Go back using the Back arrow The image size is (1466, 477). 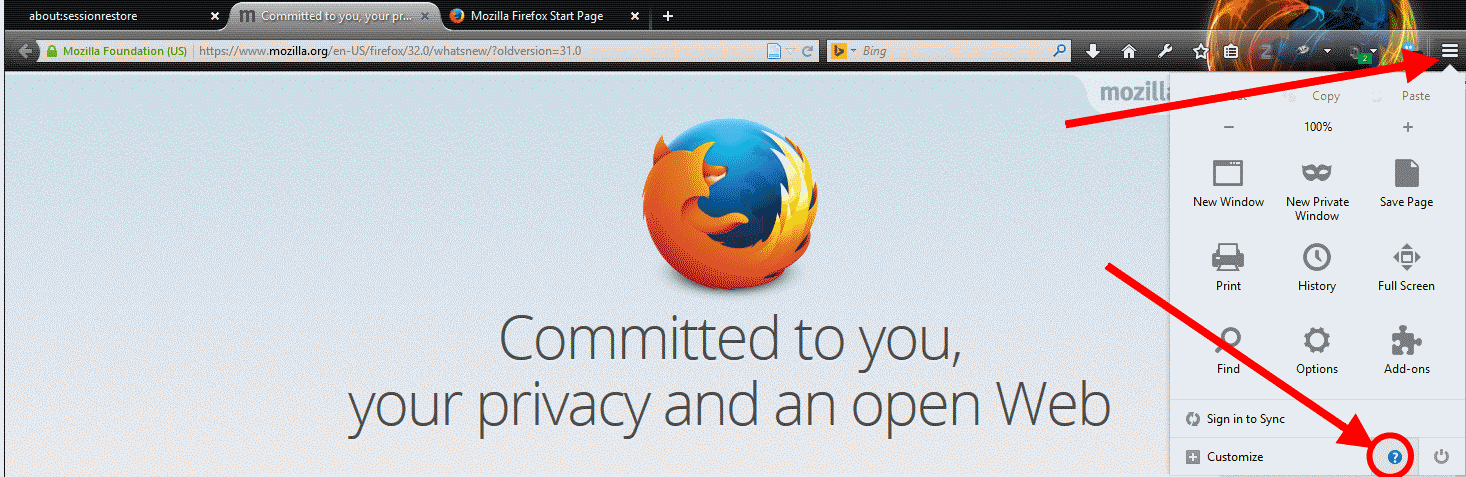(x=26, y=51)
